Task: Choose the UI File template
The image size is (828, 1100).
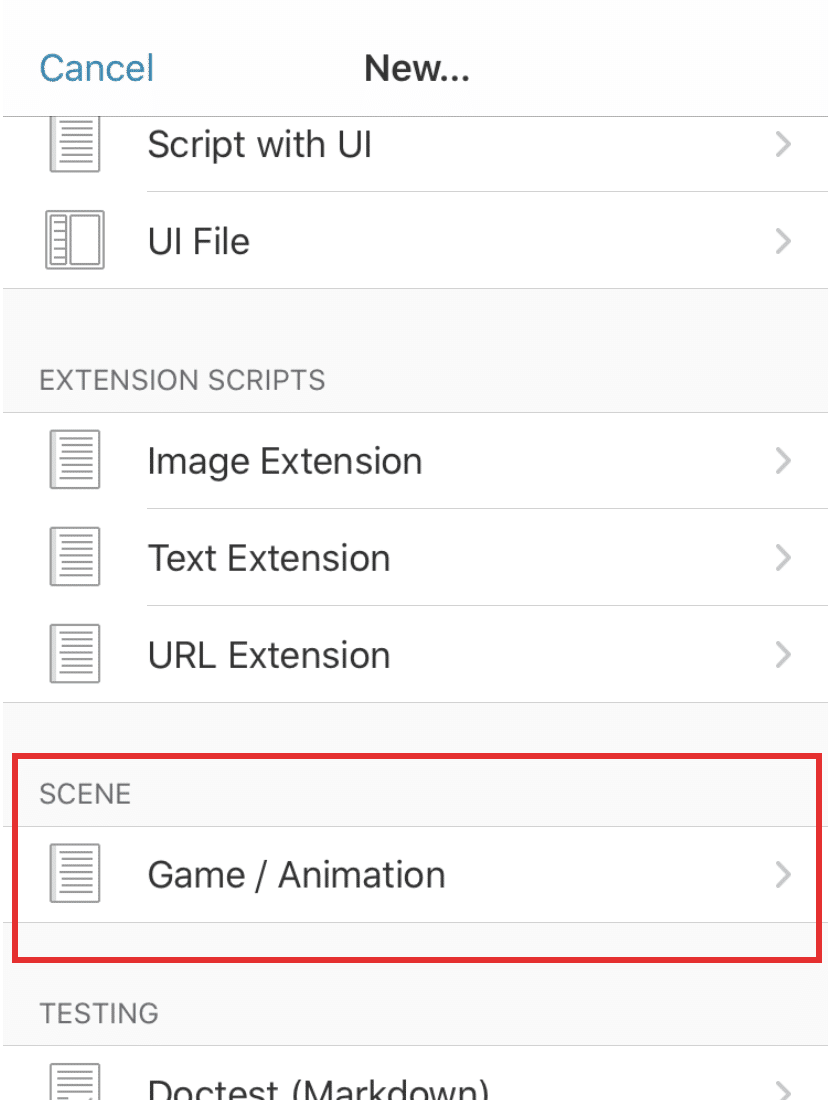Action: (415, 241)
